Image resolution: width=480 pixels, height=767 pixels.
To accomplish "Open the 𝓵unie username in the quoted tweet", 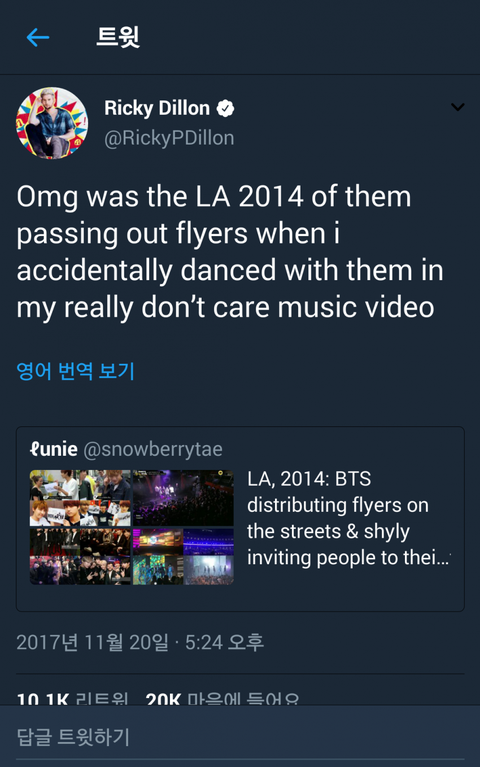I will pos(54,449).
